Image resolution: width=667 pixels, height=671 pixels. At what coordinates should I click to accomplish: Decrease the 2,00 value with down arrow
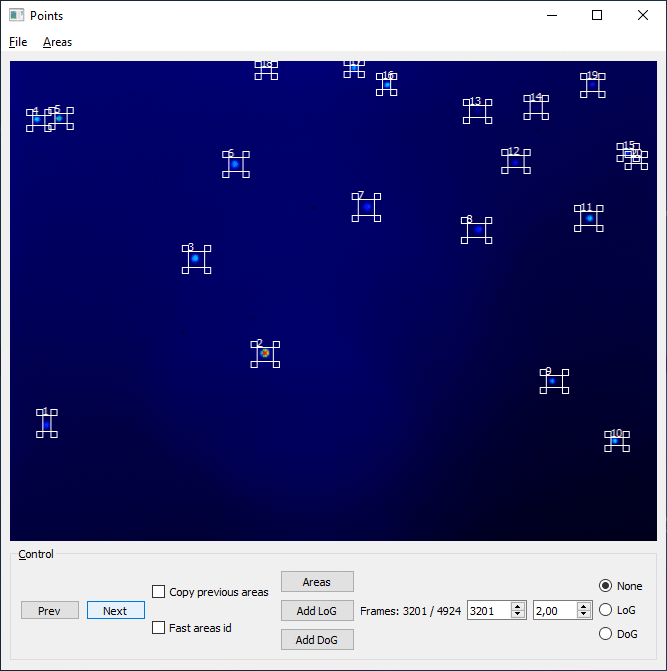tap(584, 614)
